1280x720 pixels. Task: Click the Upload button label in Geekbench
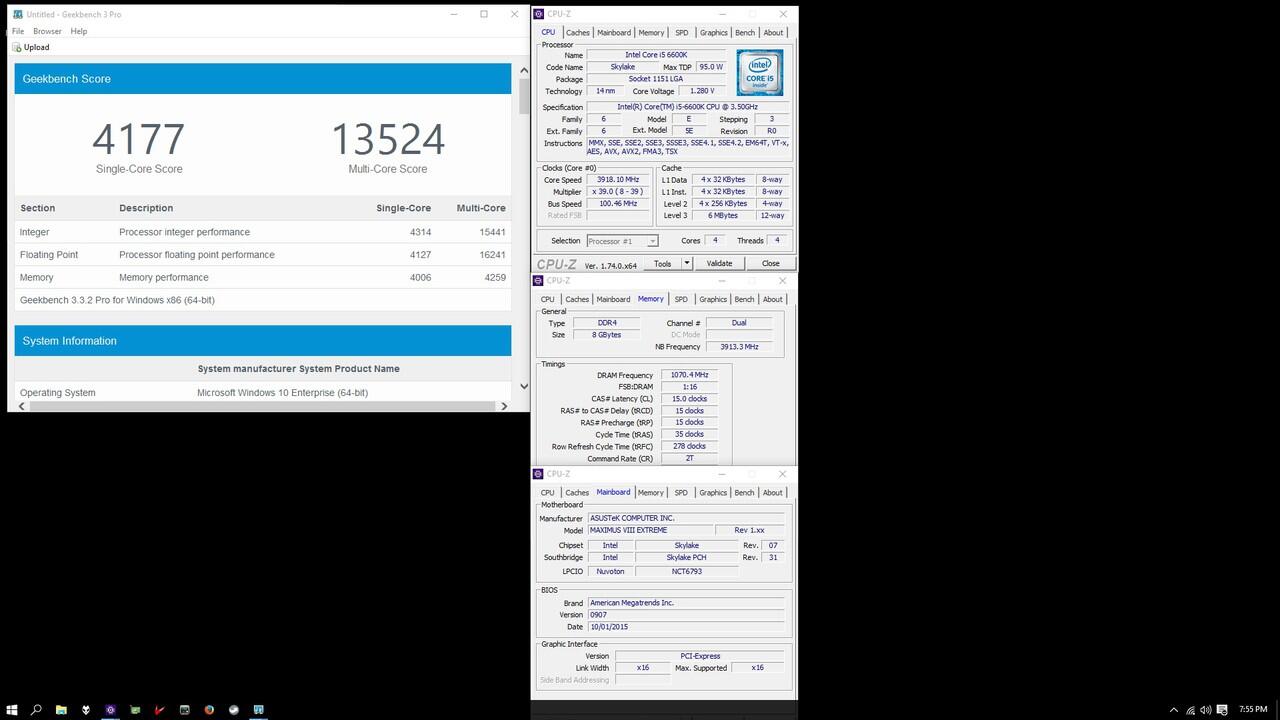(36, 47)
